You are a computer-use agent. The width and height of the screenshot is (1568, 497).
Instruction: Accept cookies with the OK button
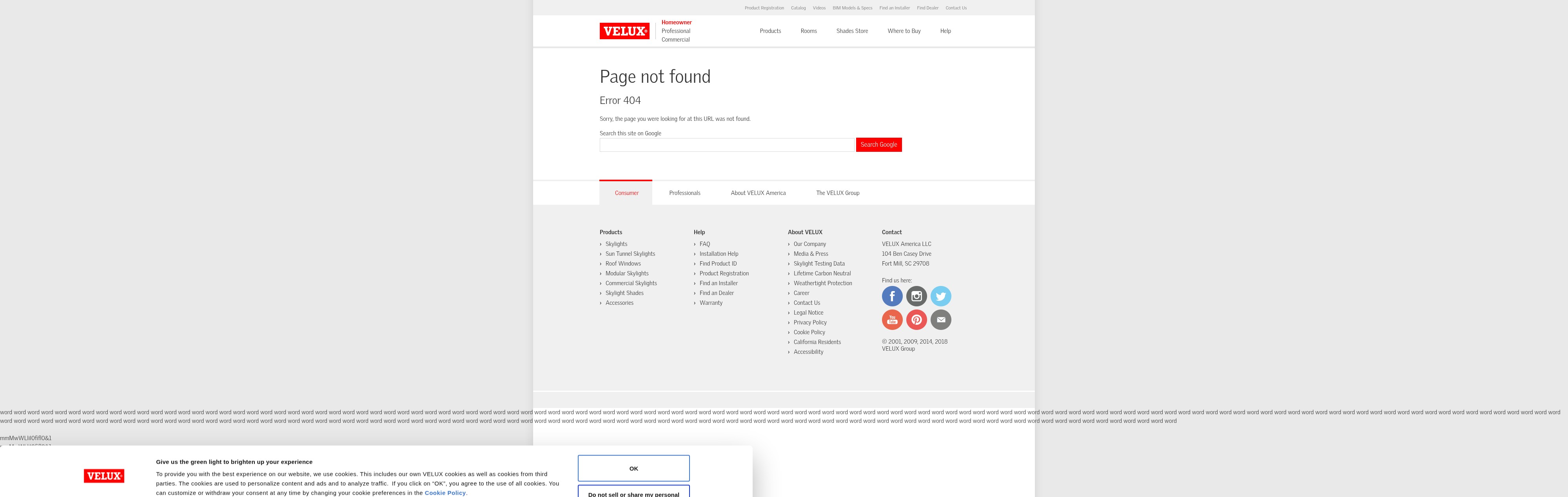tap(633, 468)
